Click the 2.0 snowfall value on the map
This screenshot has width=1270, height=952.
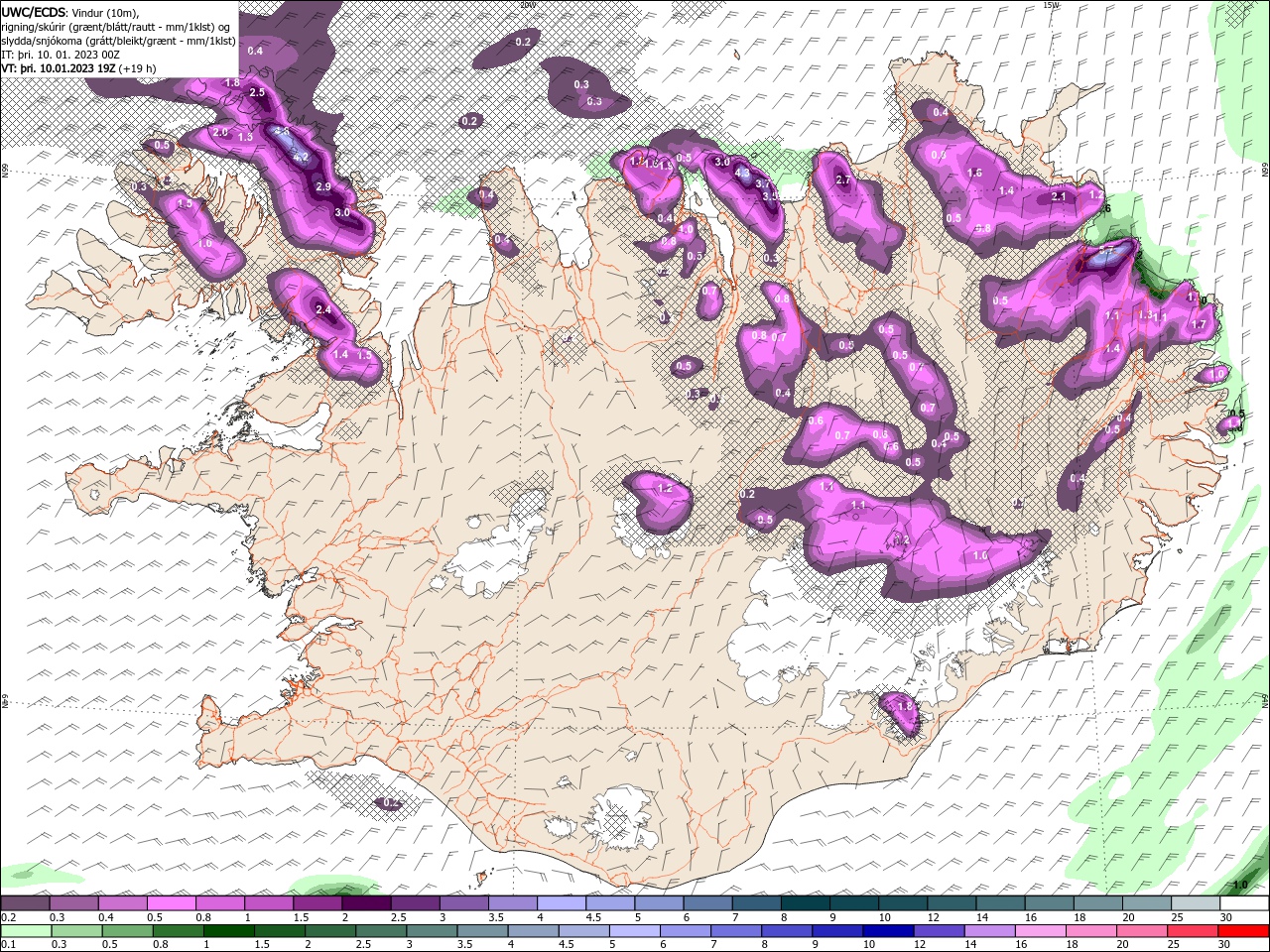pos(220,132)
